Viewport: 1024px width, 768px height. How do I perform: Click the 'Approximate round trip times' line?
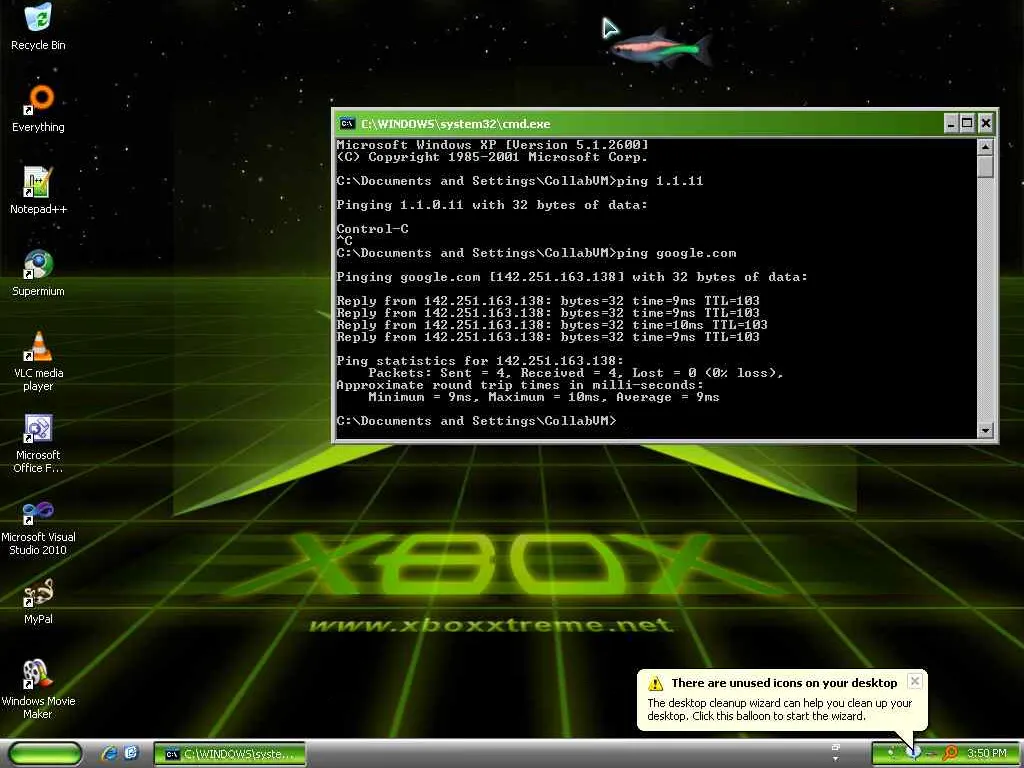(520, 385)
